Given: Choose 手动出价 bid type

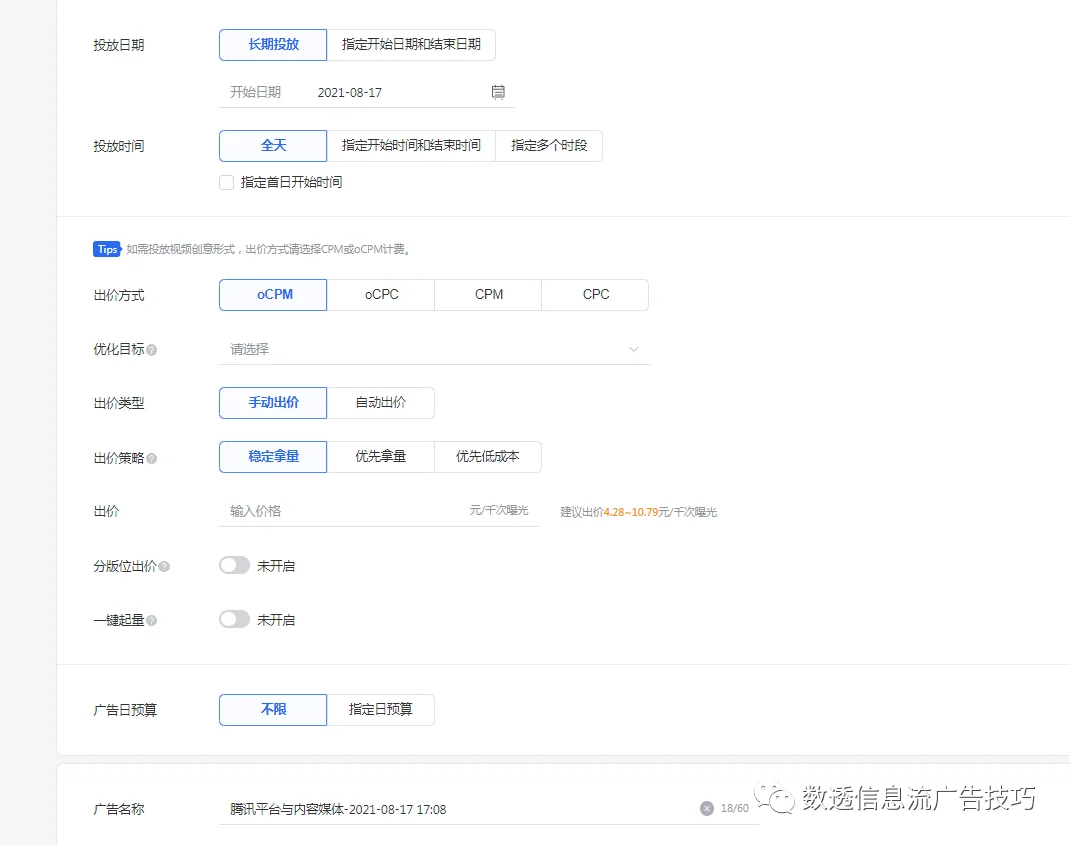Looking at the screenshot, I should [x=273, y=403].
